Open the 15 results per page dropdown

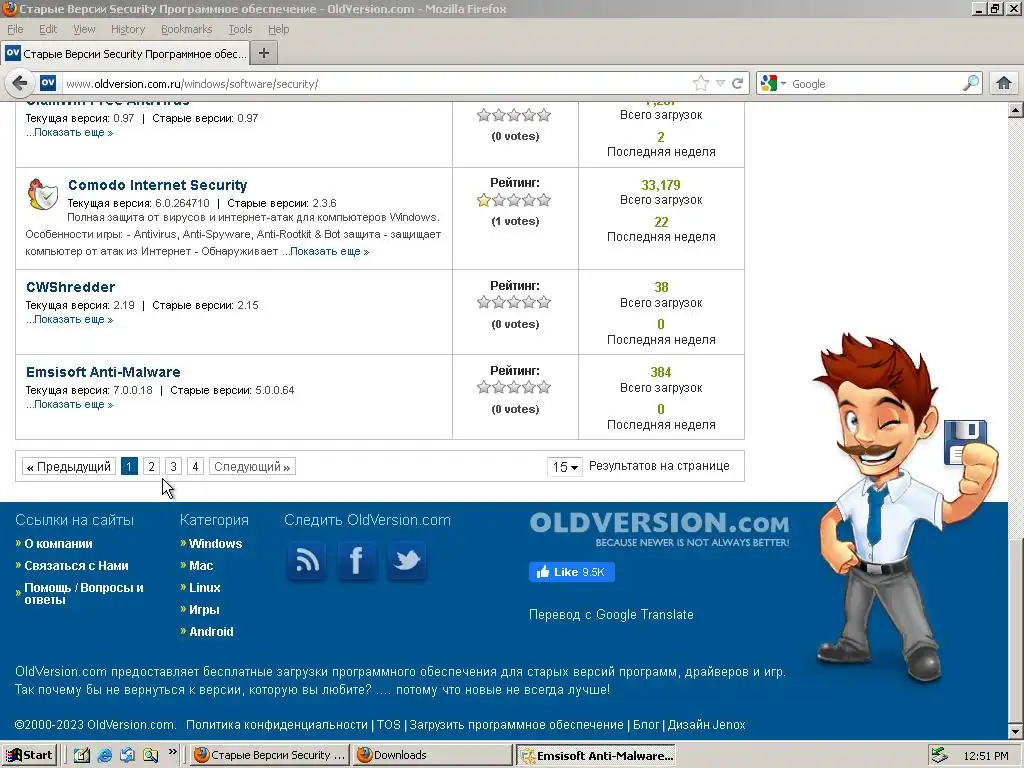click(565, 466)
